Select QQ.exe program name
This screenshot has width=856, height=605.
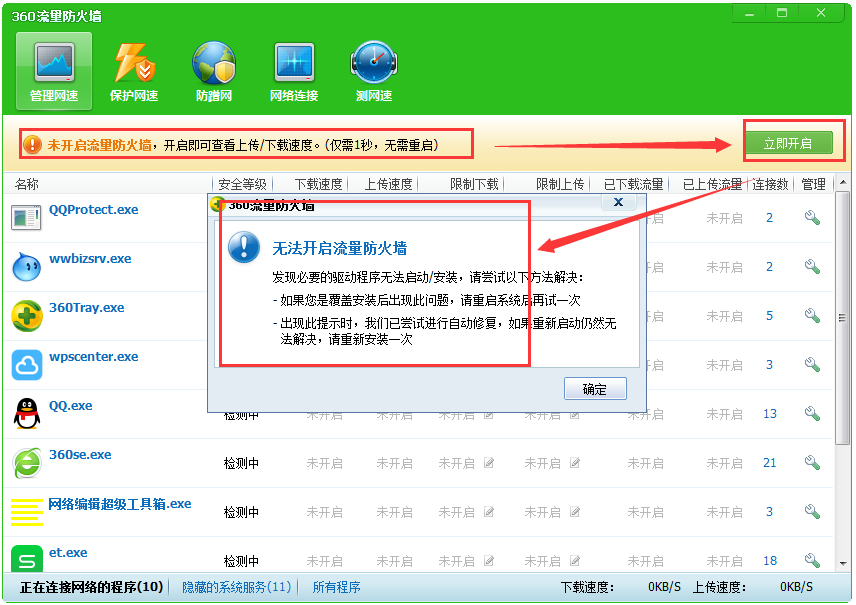pyautogui.click(x=70, y=406)
